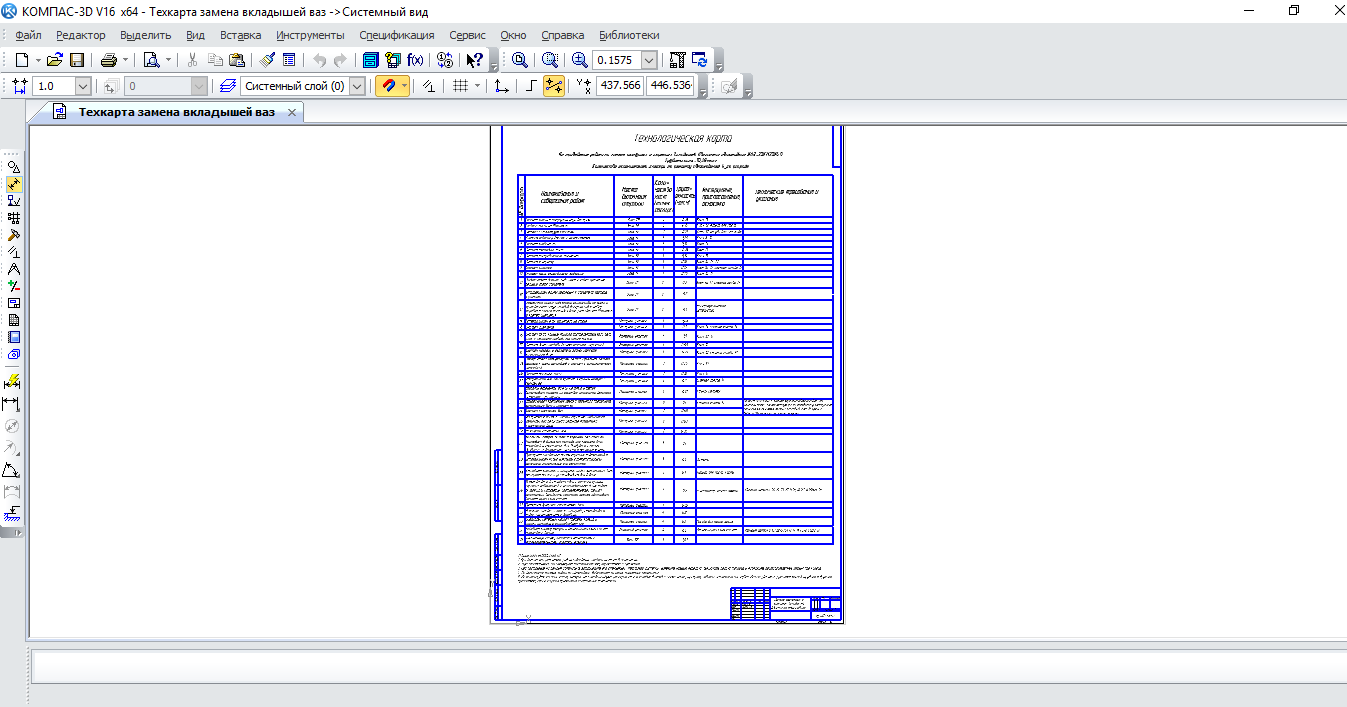The height and width of the screenshot is (707, 1347).
Task: Open the Спецификация menu
Action: 397,35
